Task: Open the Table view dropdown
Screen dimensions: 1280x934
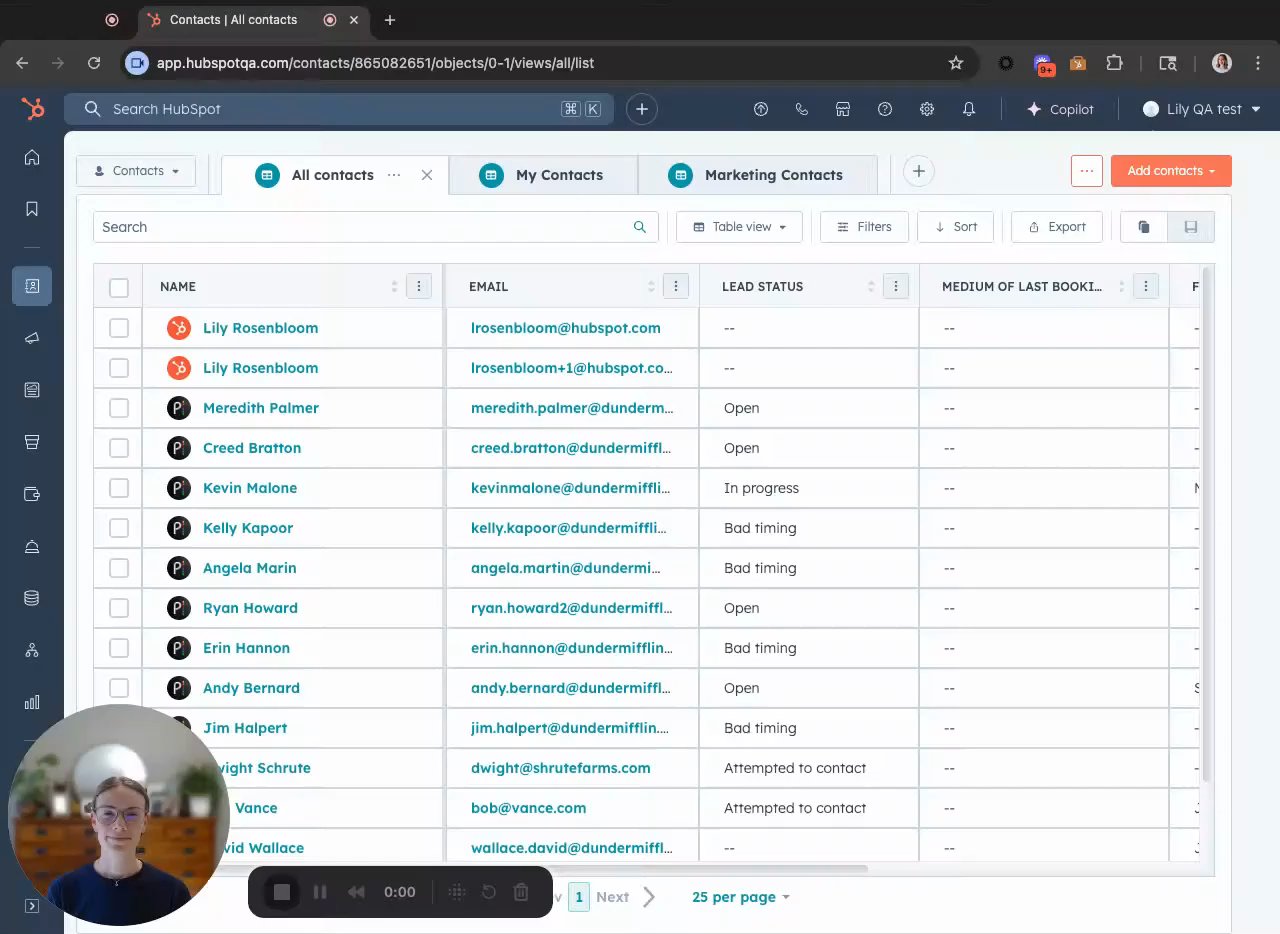Action: [740, 227]
